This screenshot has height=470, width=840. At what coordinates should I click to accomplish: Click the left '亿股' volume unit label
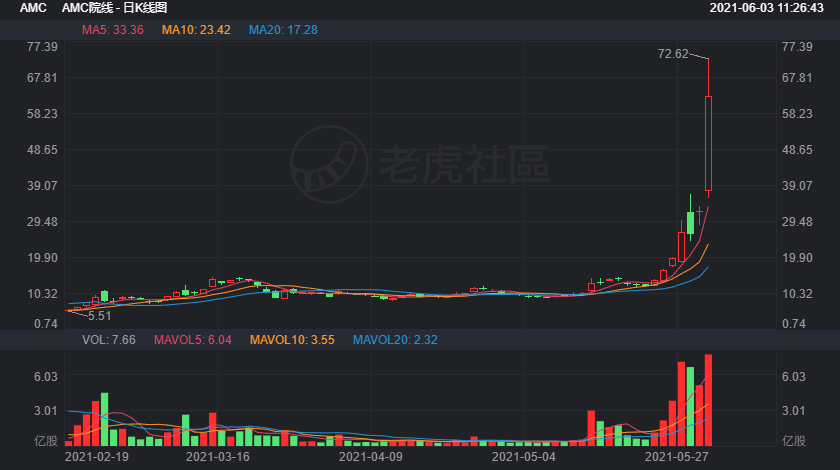click(x=46, y=441)
